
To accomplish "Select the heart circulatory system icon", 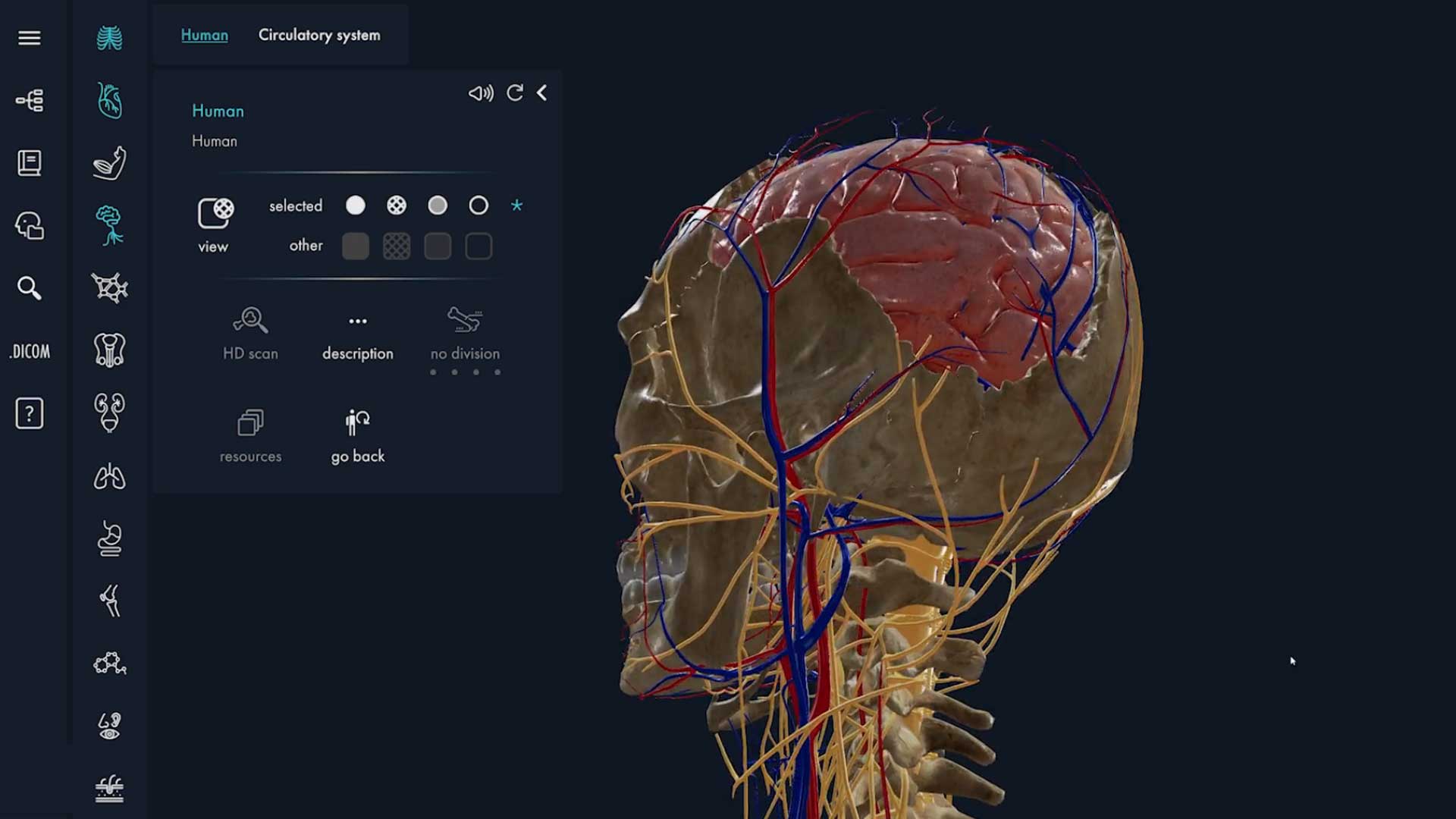I will click(x=110, y=101).
